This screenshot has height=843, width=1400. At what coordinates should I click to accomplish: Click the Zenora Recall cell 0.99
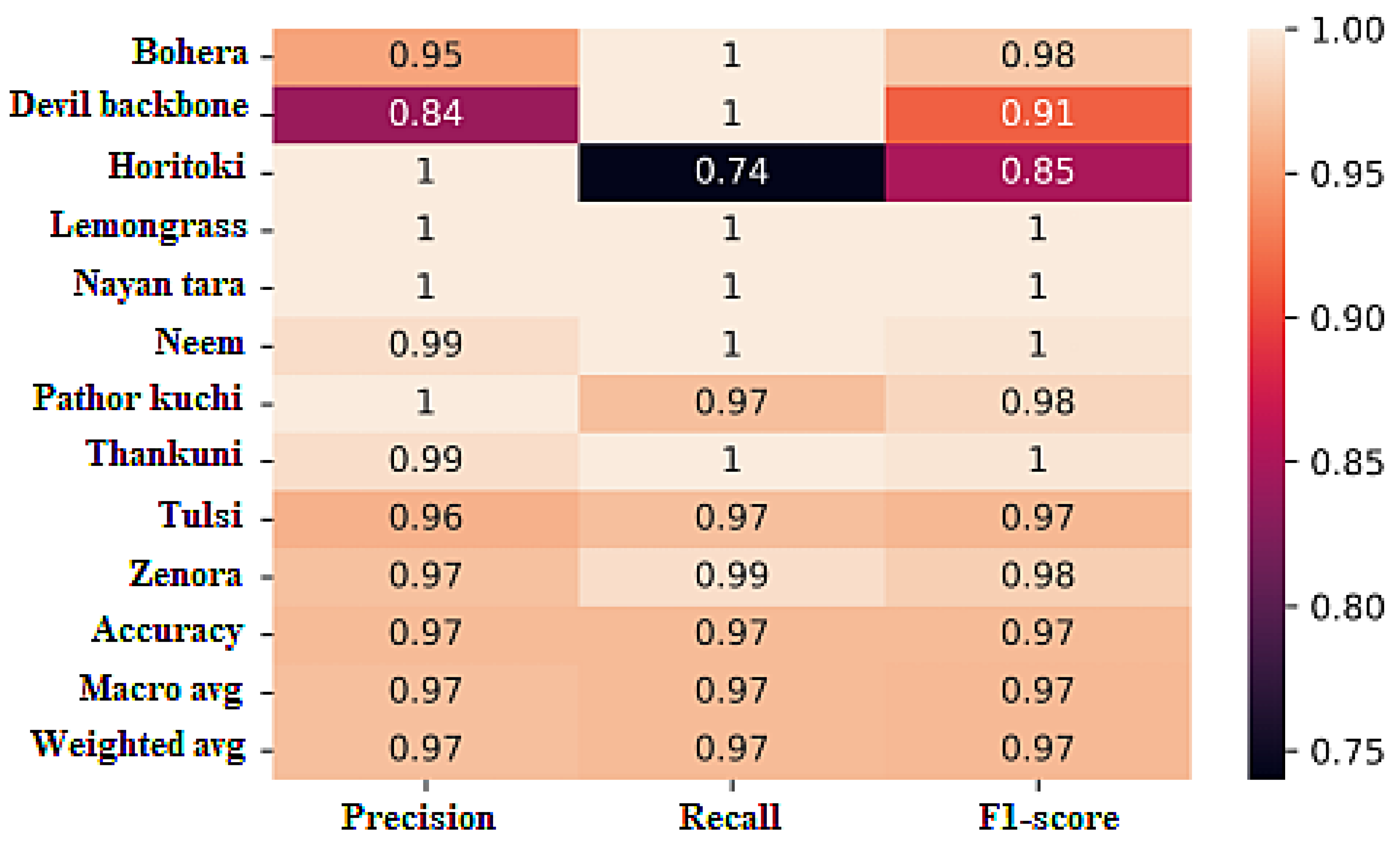731,576
